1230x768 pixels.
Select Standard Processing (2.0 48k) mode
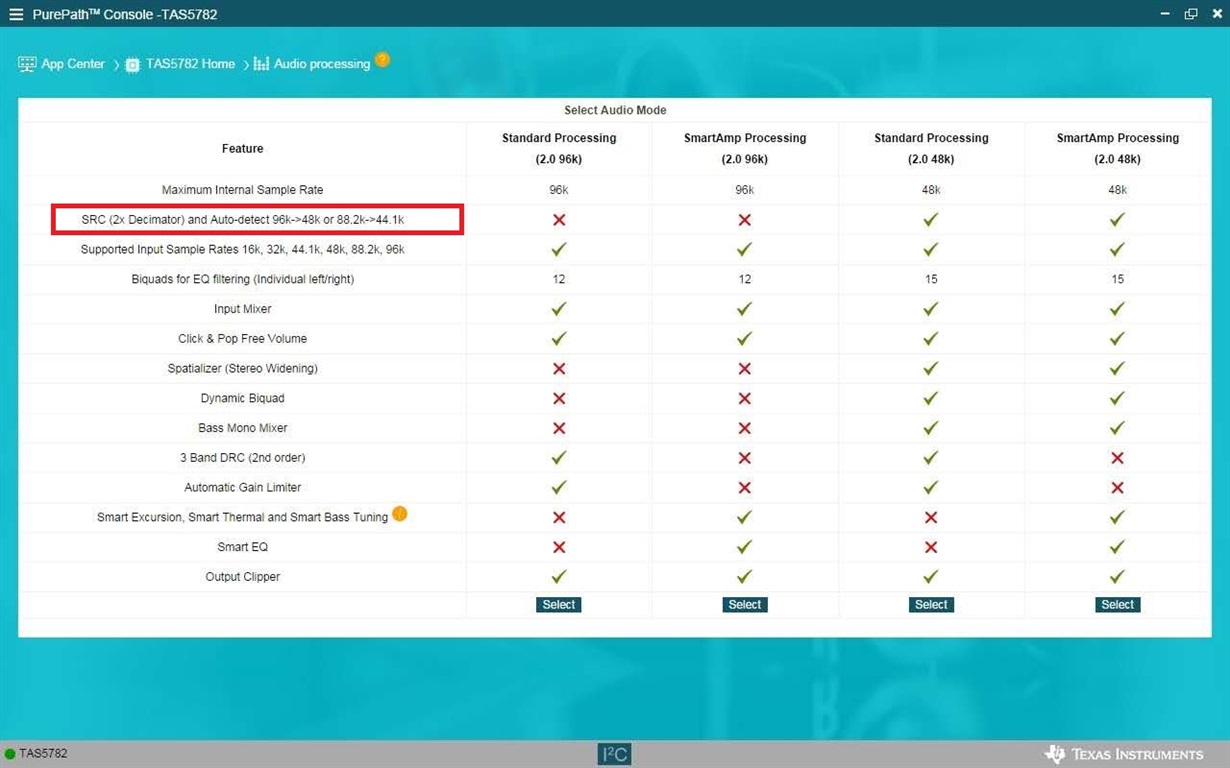click(931, 604)
